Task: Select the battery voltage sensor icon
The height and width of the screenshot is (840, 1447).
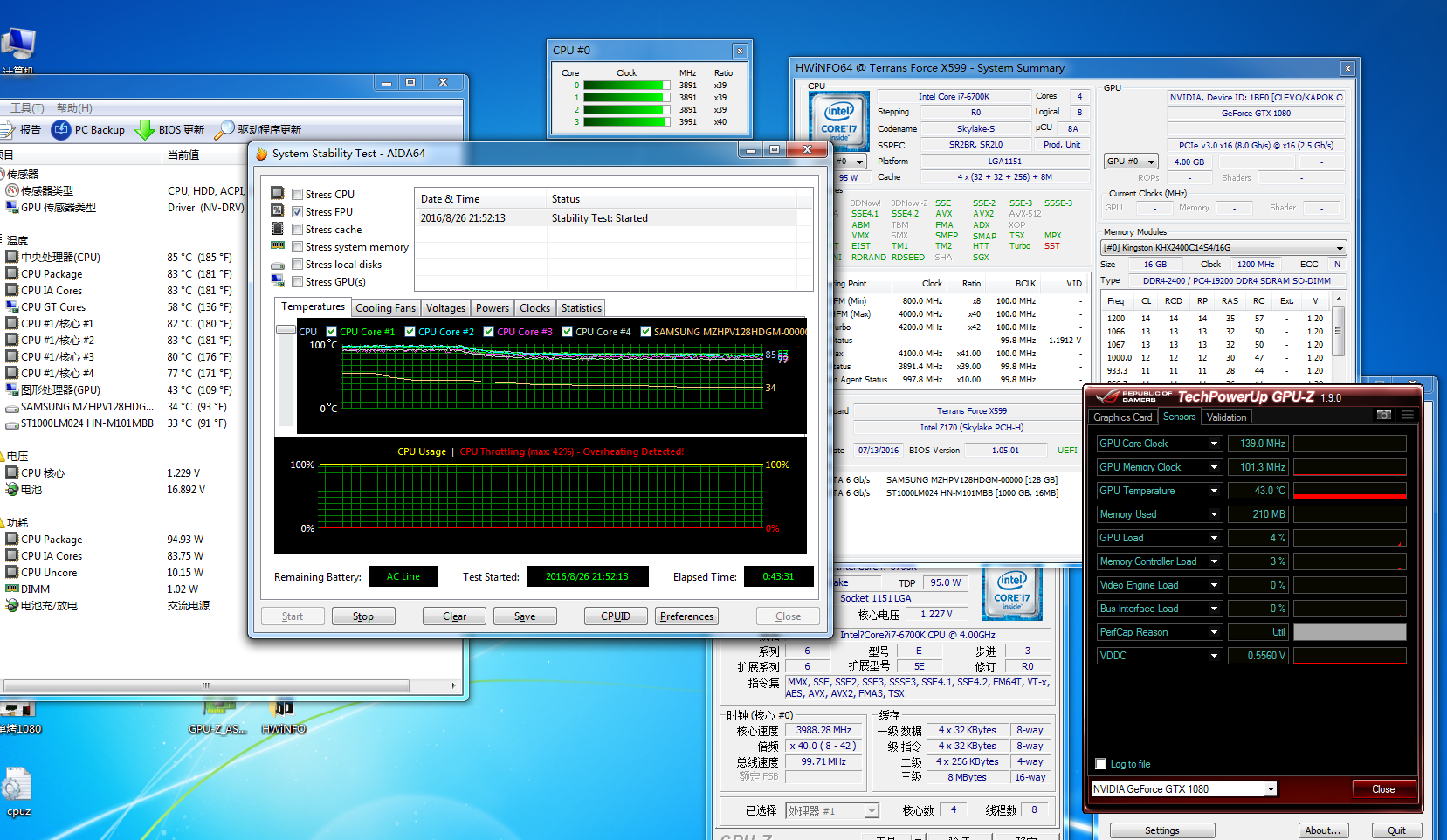Action: point(12,489)
